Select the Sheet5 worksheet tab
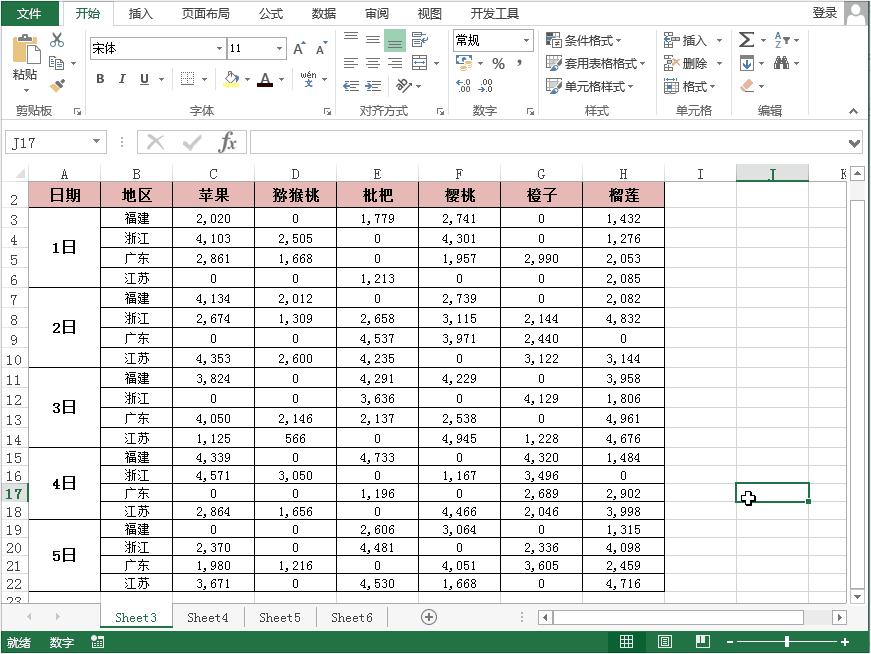 279,617
